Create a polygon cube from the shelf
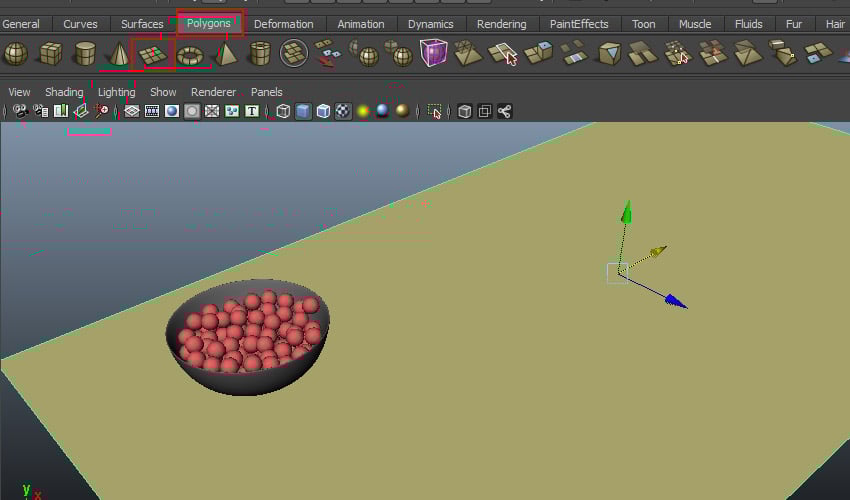850x500 pixels. click(50, 54)
